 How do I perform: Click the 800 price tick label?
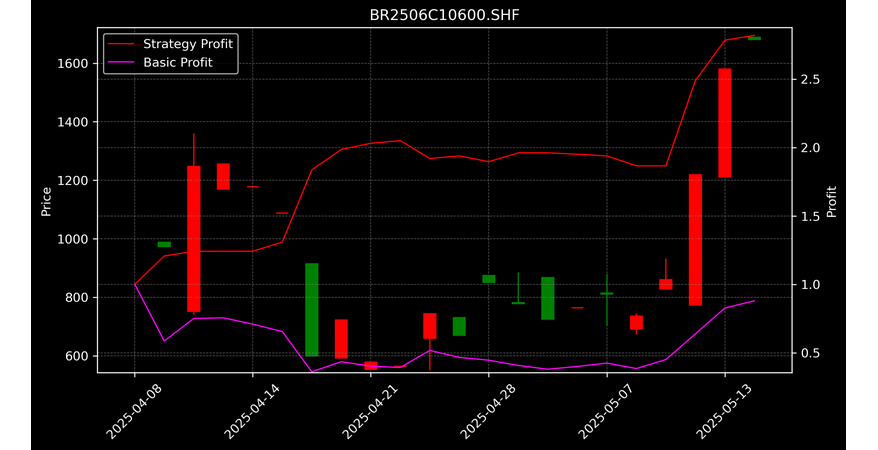click(77, 298)
